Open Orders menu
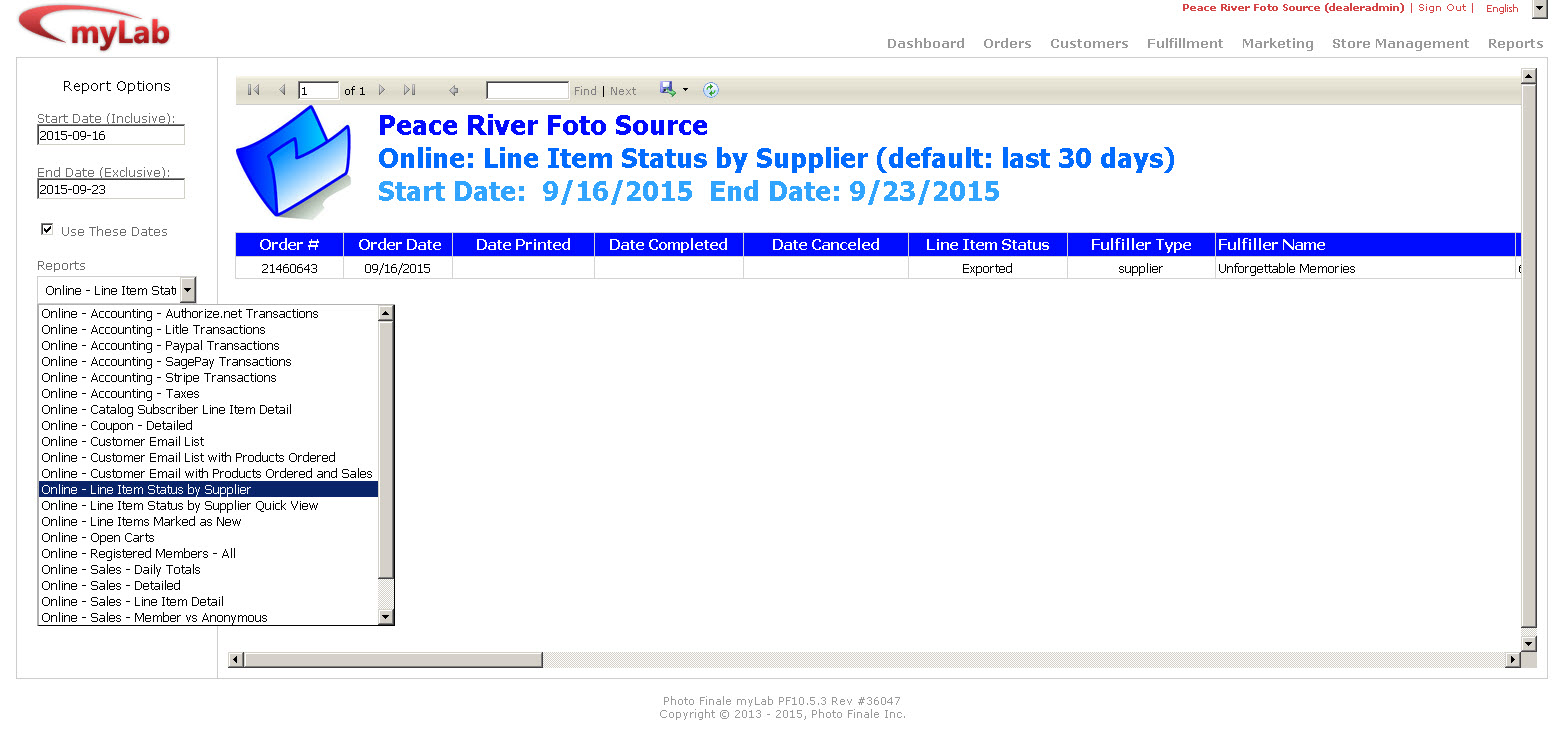This screenshot has height=732, width=1556. [1007, 43]
